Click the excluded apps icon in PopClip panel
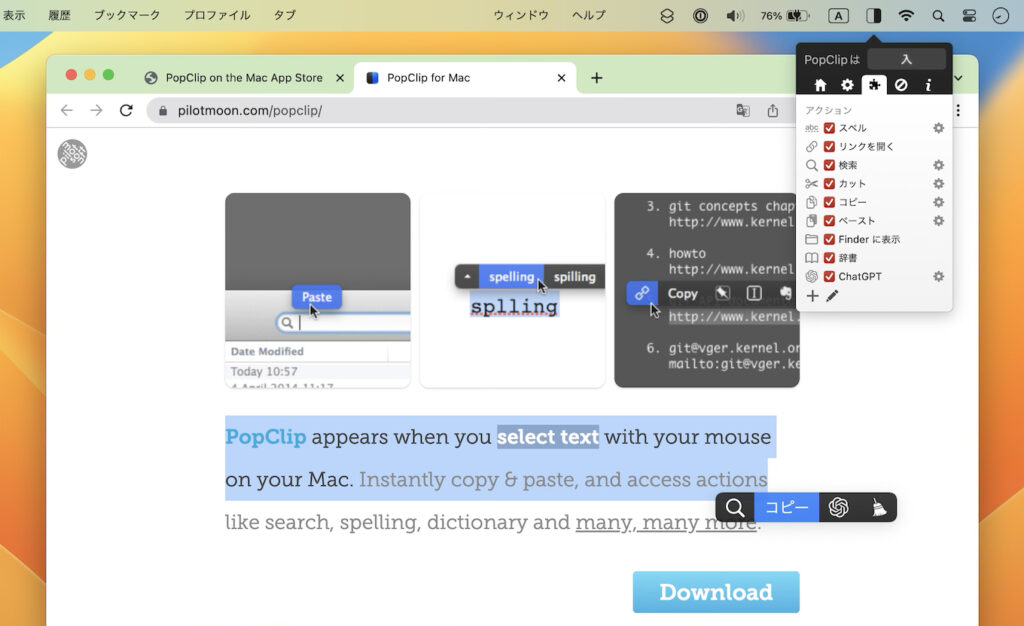This screenshot has width=1024, height=626. click(x=901, y=85)
